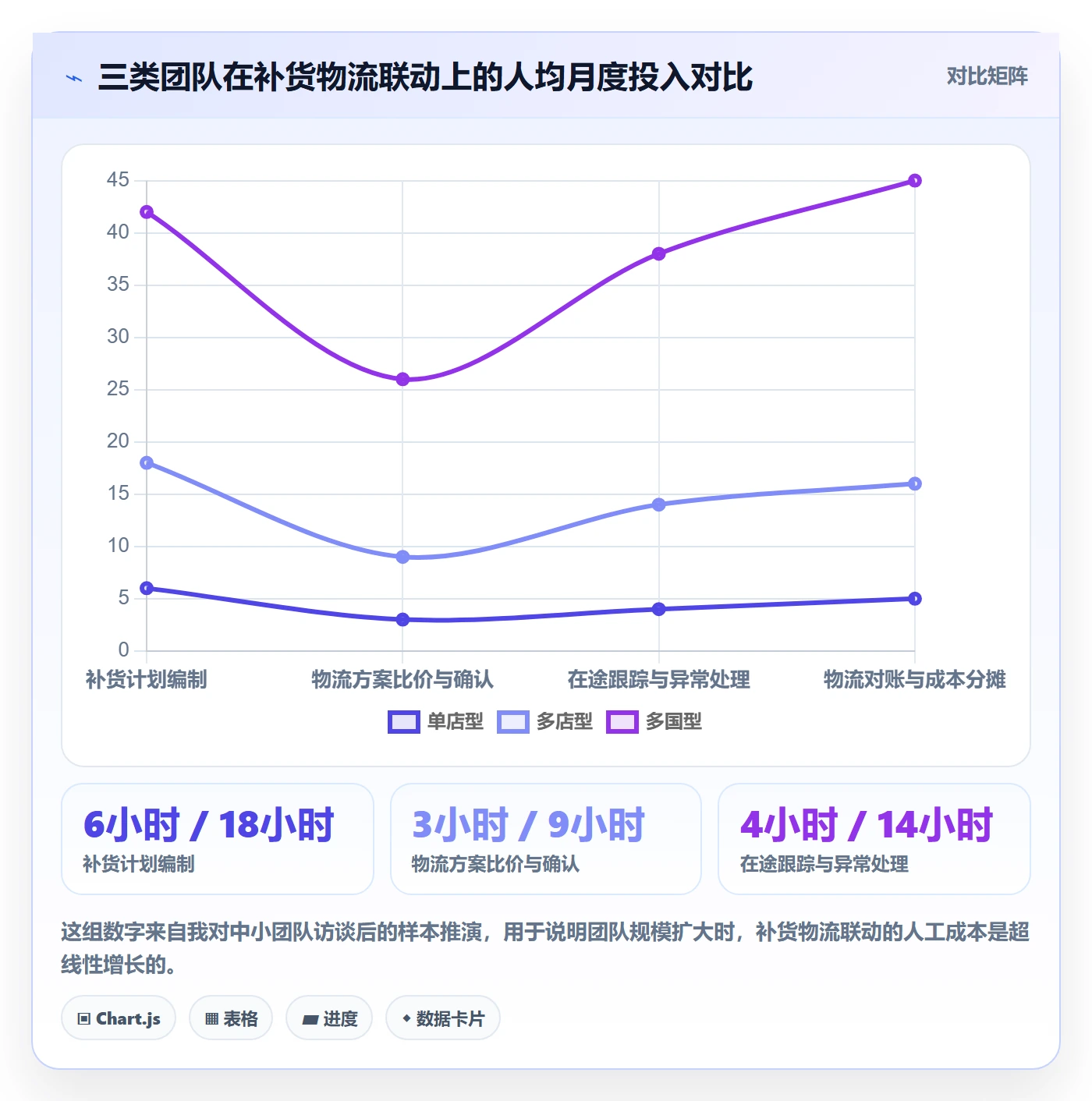This screenshot has height=1101, width=1092.
Task: Click the 补货计划编制 caption under 6小时 / 18小时
Action: pos(139,864)
